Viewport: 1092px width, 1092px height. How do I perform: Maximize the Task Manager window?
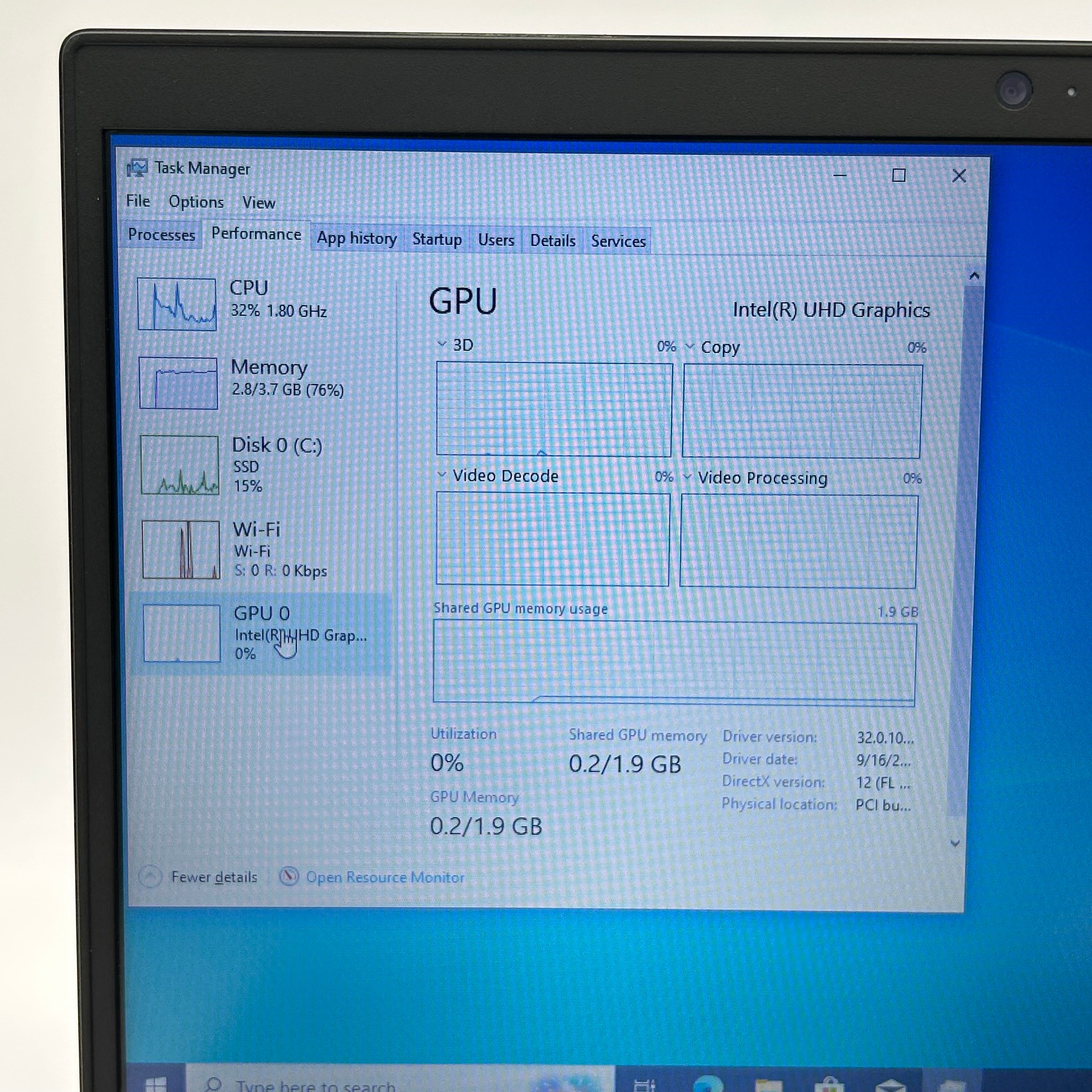(x=899, y=175)
